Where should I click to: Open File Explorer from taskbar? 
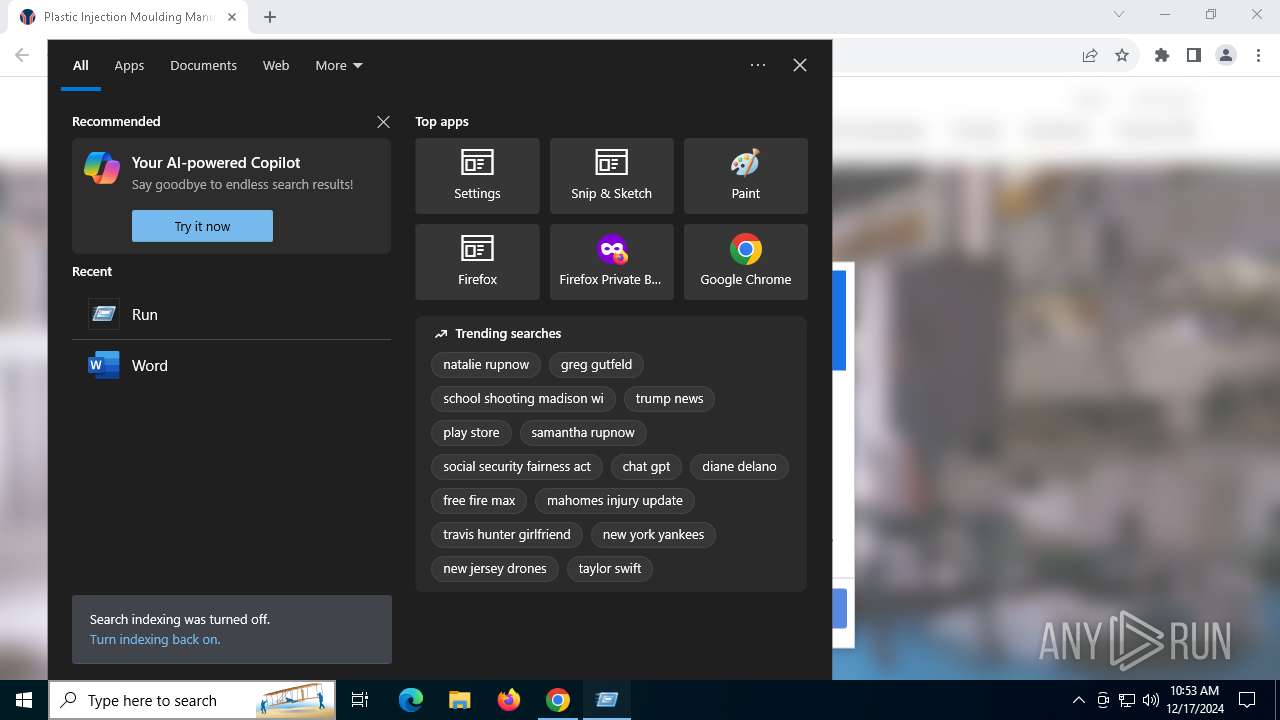[x=459, y=700]
